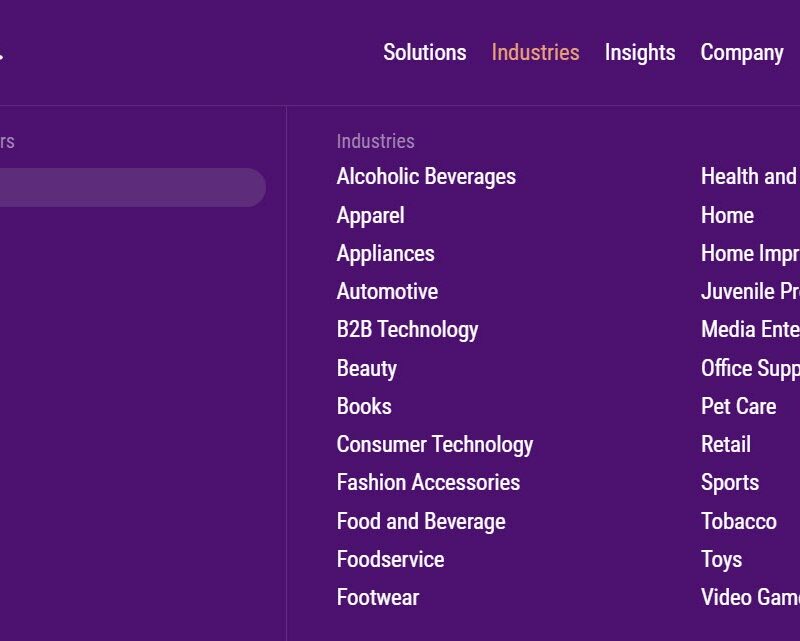Open the Beauty industry page
Image resolution: width=800 pixels, height=641 pixels.
click(367, 368)
